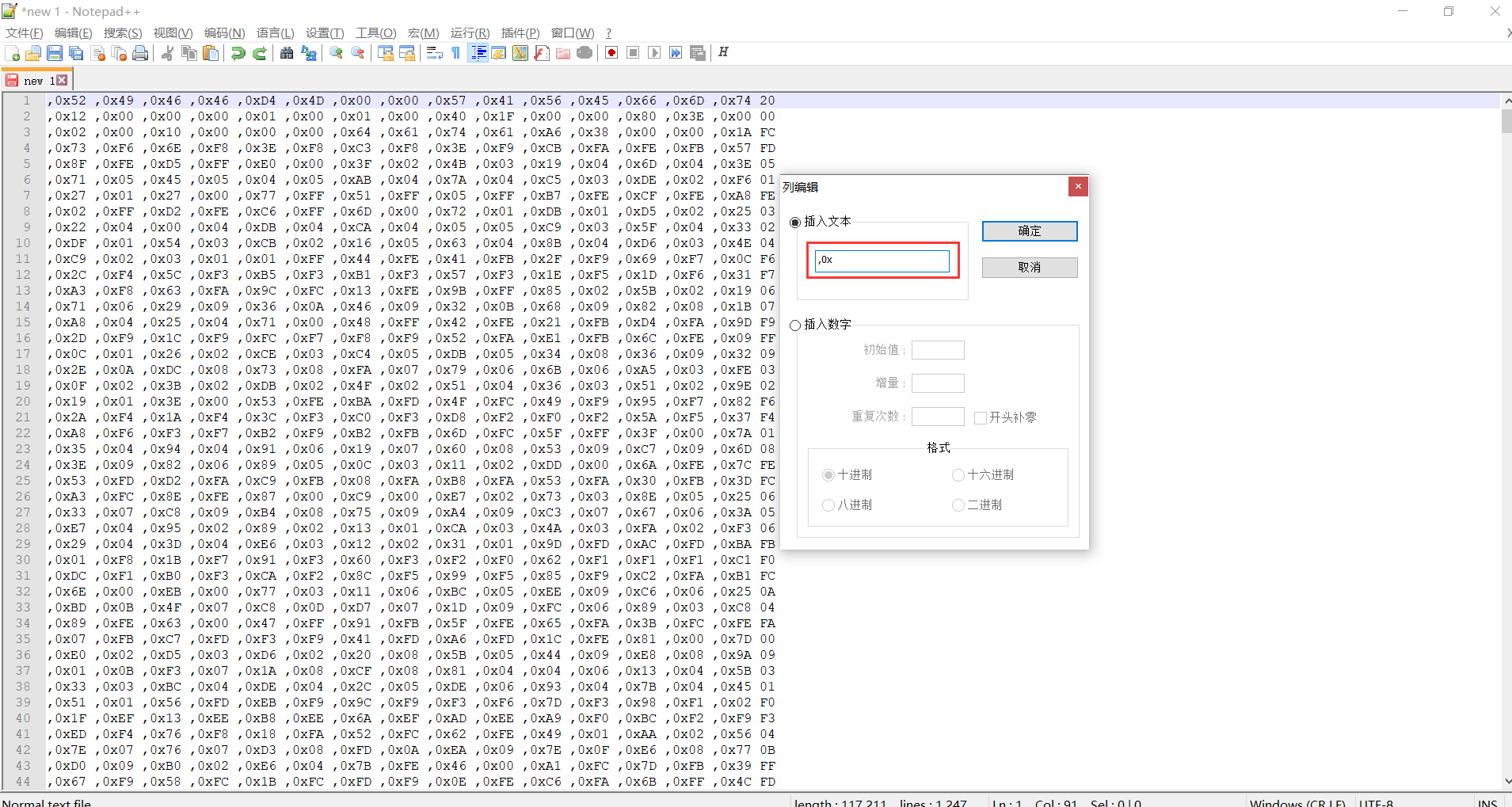Click the 重复次数 input field
The image size is (1512, 807).
pyautogui.click(x=938, y=417)
